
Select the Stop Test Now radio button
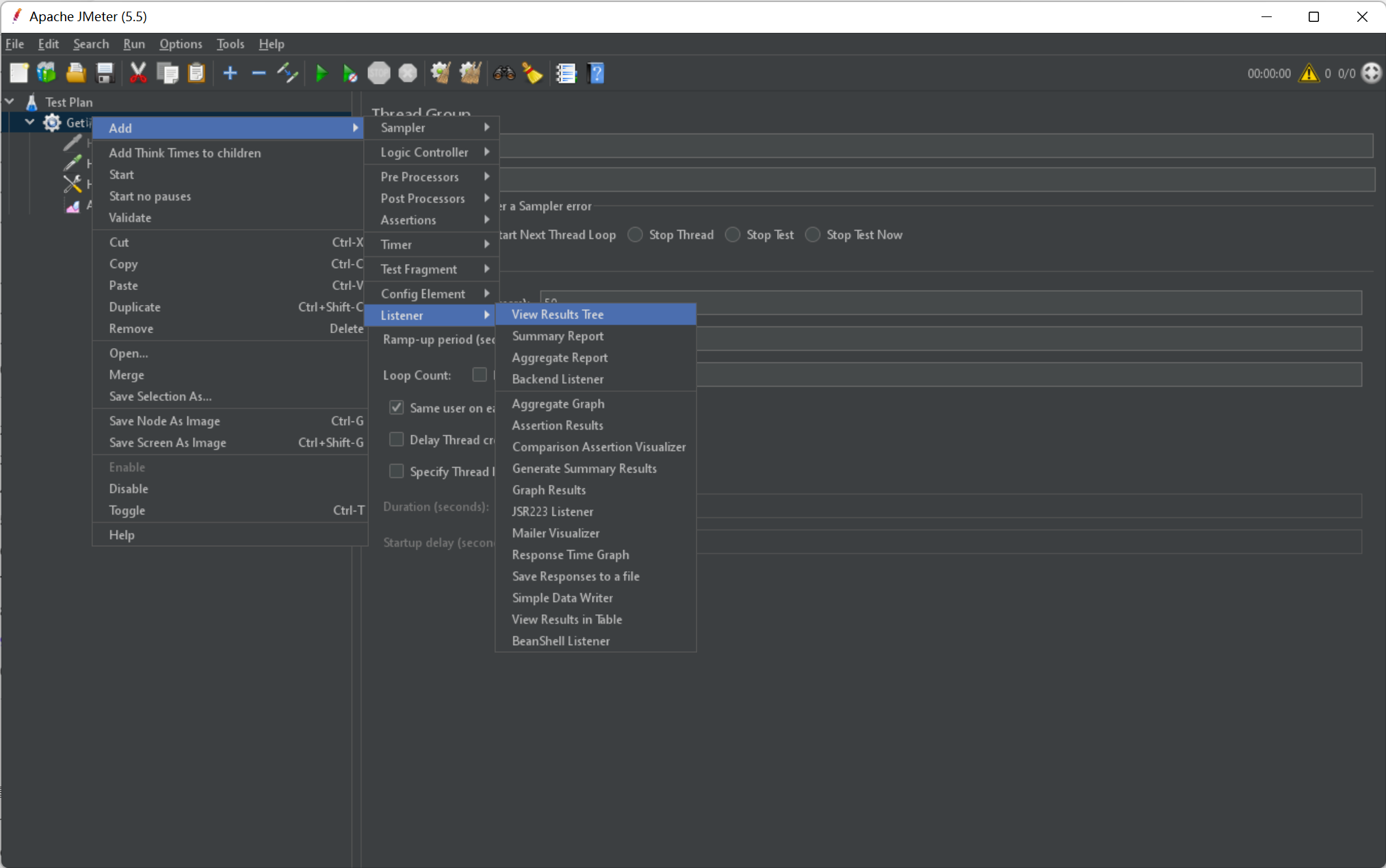pos(813,235)
